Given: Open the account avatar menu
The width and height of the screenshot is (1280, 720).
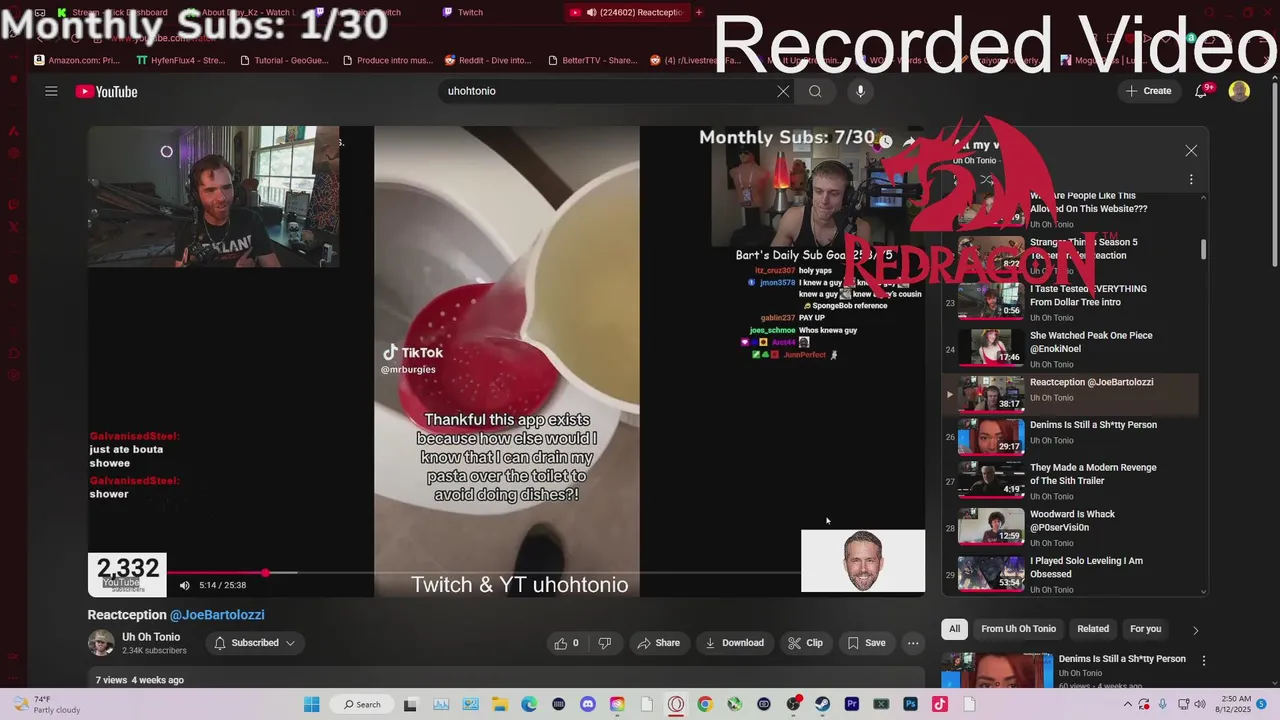Looking at the screenshot, I should 1239,91.
